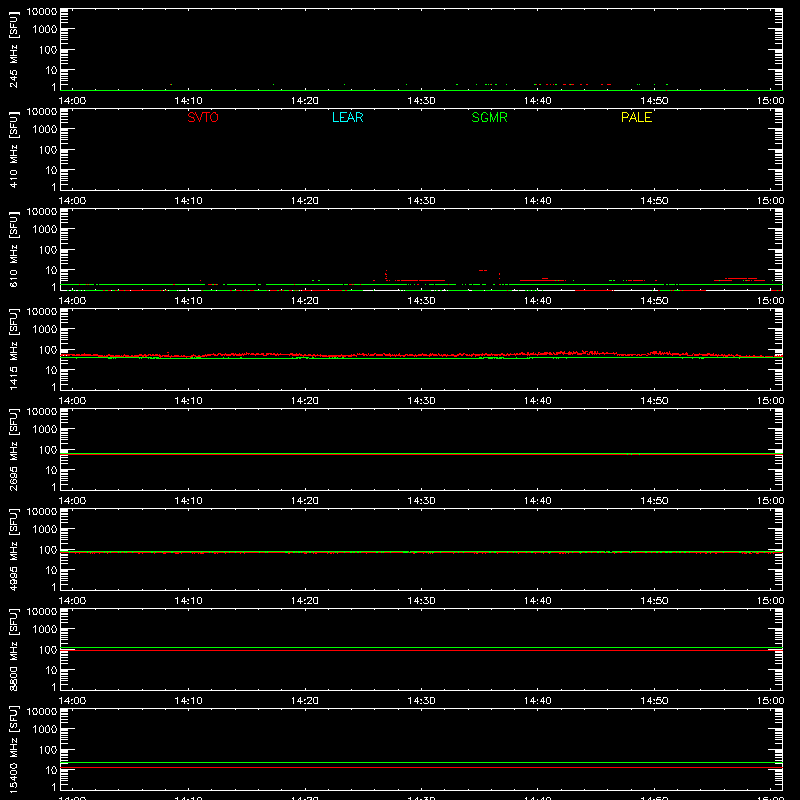
Task: Click the flat trace in the 2695 MHz panel
Action: [x=421, y=454]
